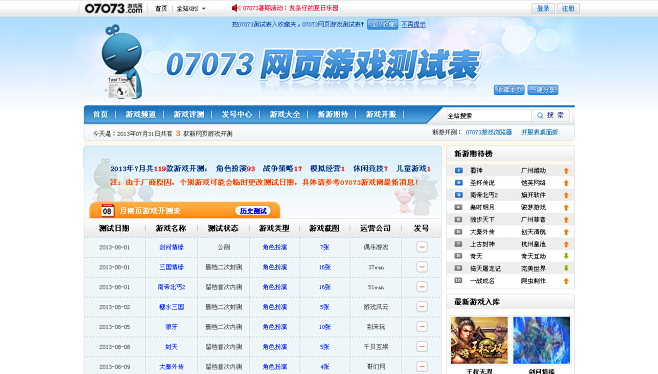Viewport: 658px width, 374px height.
Task: Click the rank badge beside 独步天下
Action: pos(459,219)
